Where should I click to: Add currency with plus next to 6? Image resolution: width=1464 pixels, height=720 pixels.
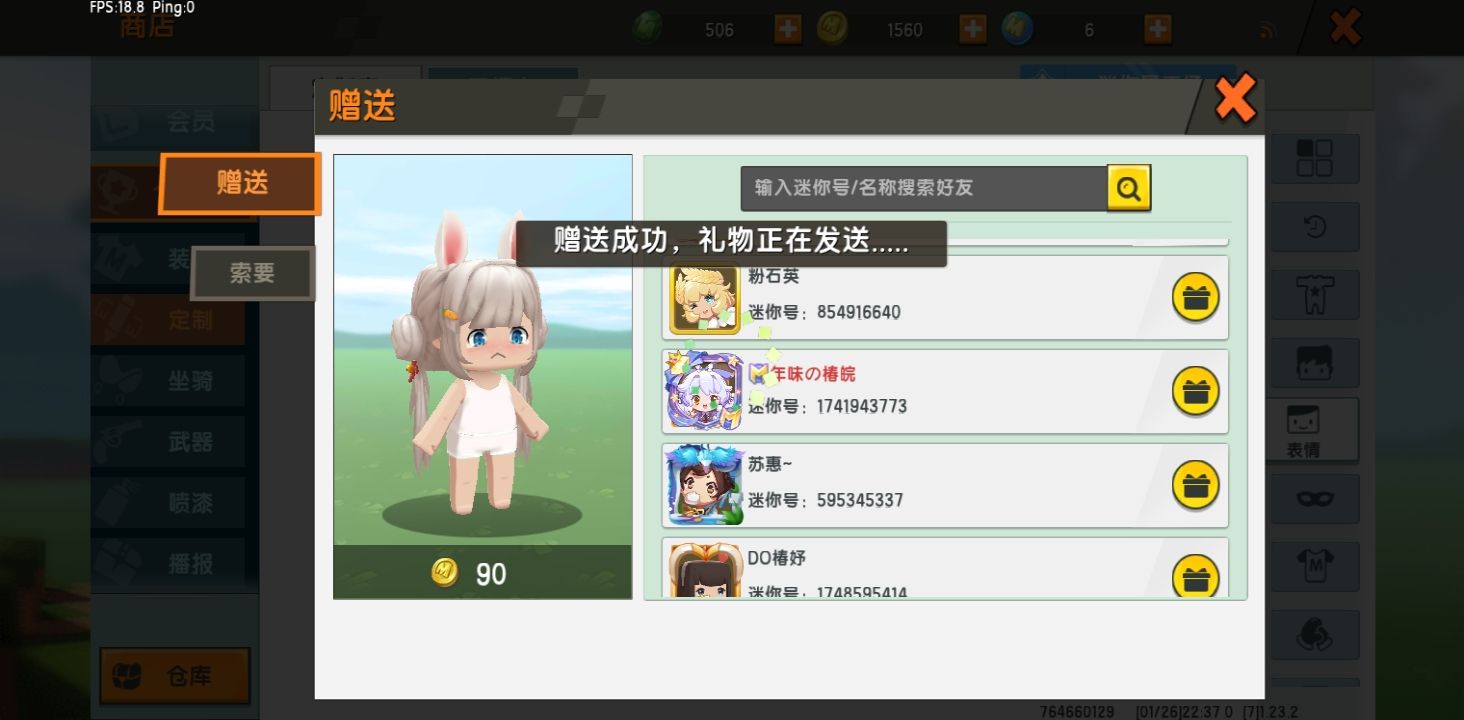coord(1157,29)
